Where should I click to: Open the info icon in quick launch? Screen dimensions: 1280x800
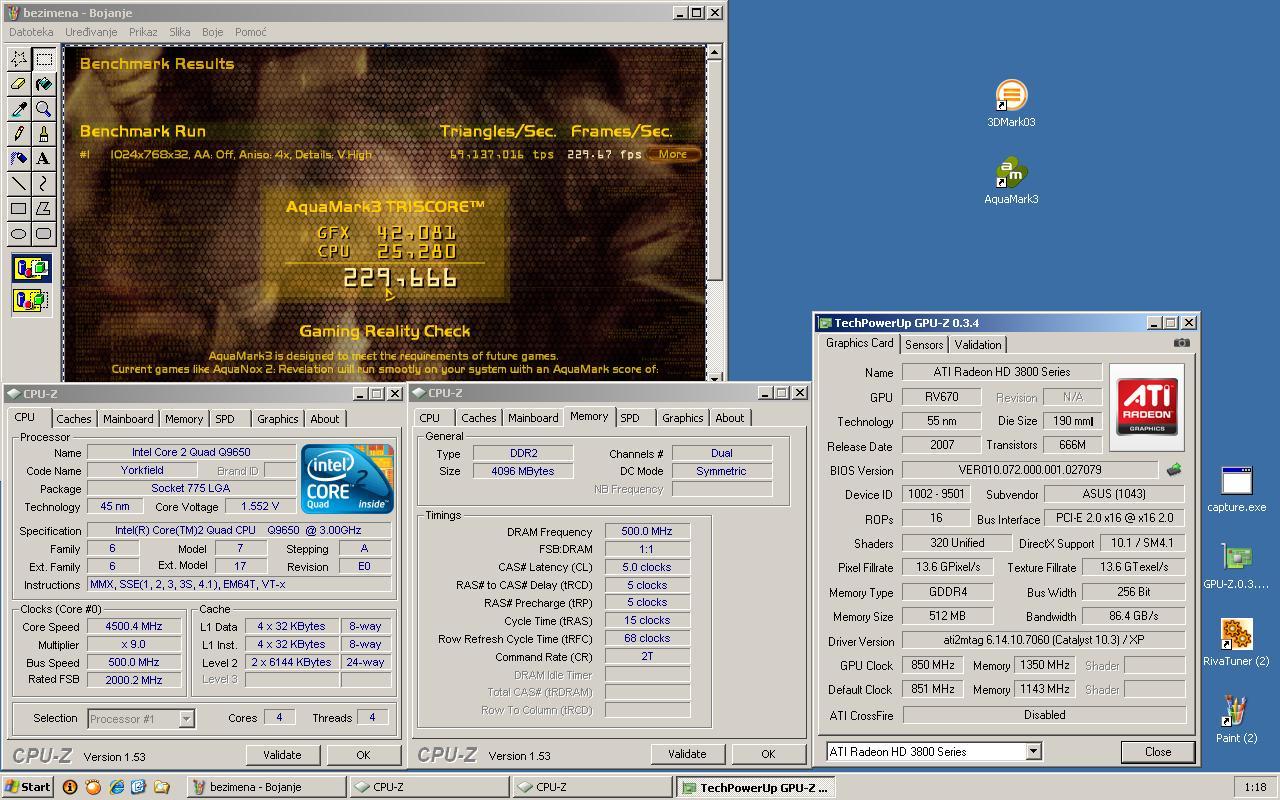[70, 787]
